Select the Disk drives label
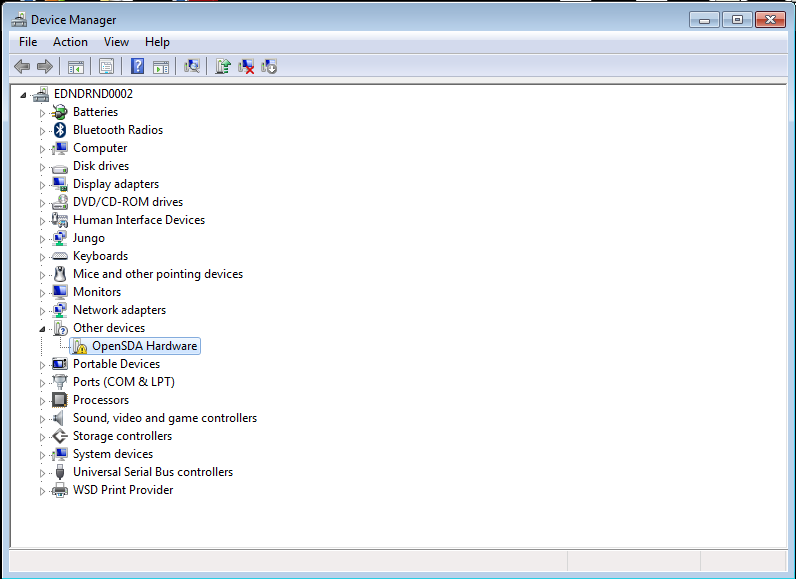Screen dimensions: 798x579 pos(101,166)
